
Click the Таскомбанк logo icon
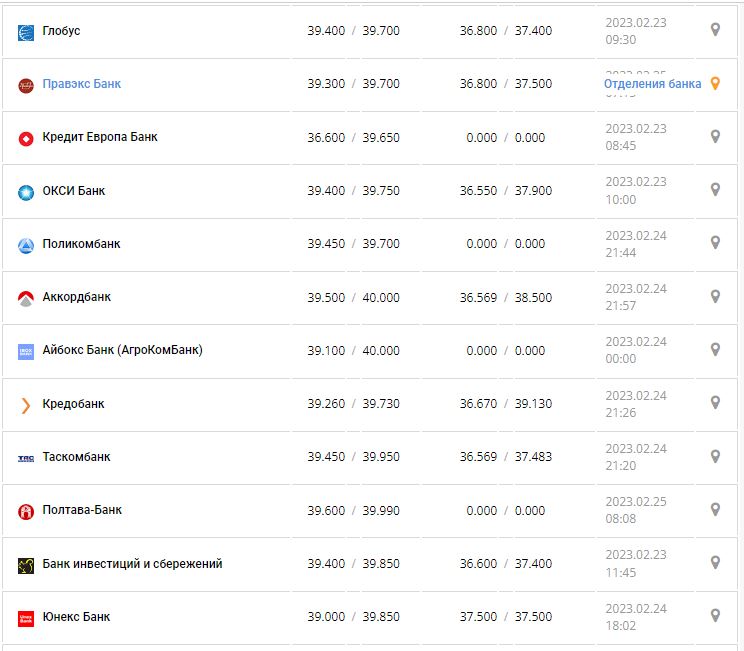tap(26, 458)
